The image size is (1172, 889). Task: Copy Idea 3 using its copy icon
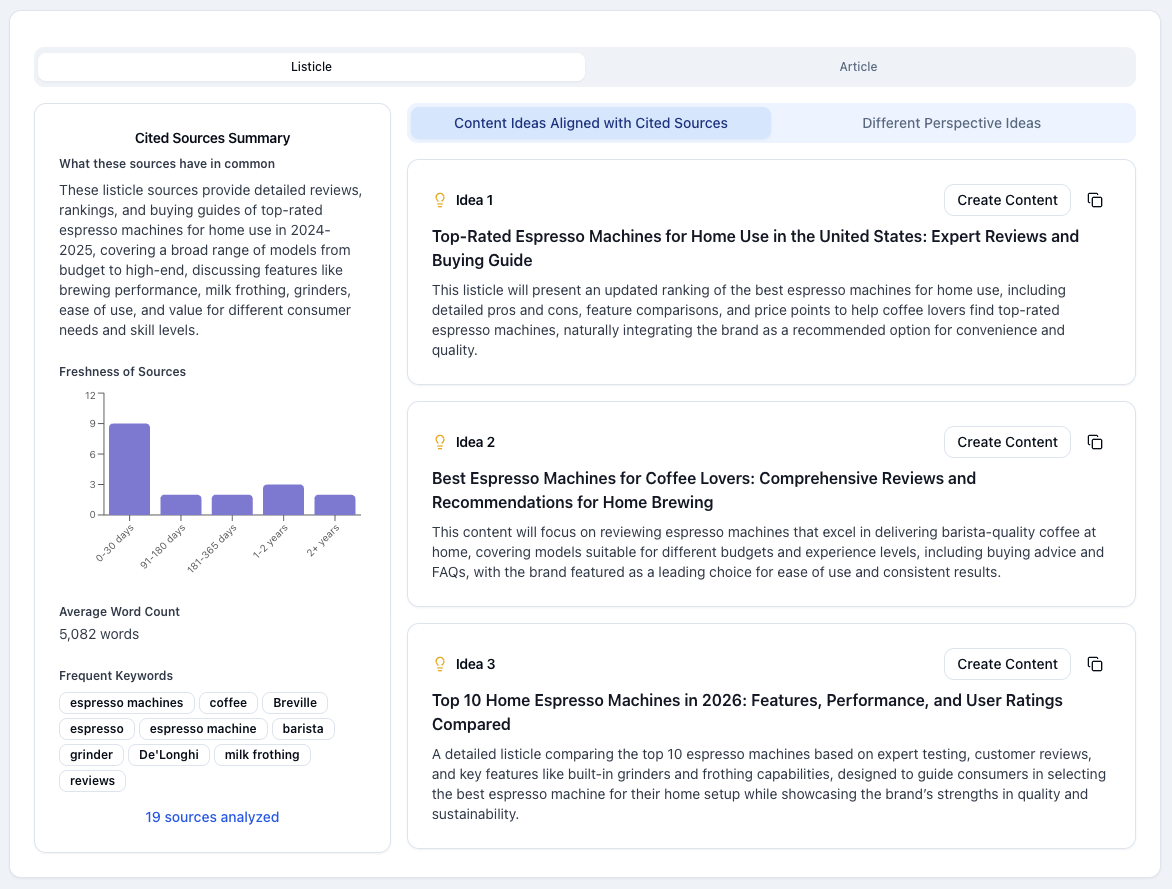pos(1095,663)
